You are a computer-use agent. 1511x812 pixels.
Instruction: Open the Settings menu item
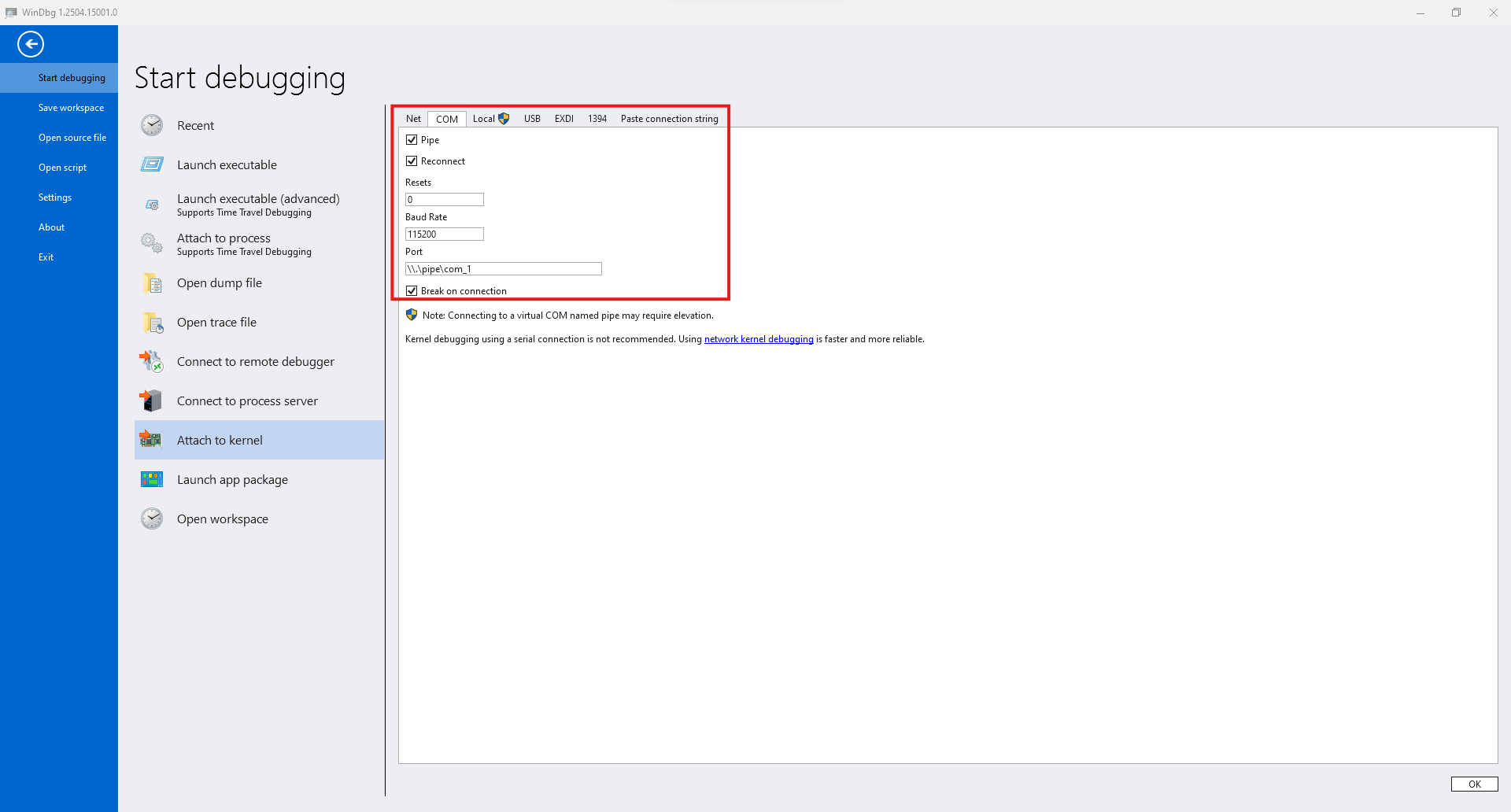click(55, 197)
